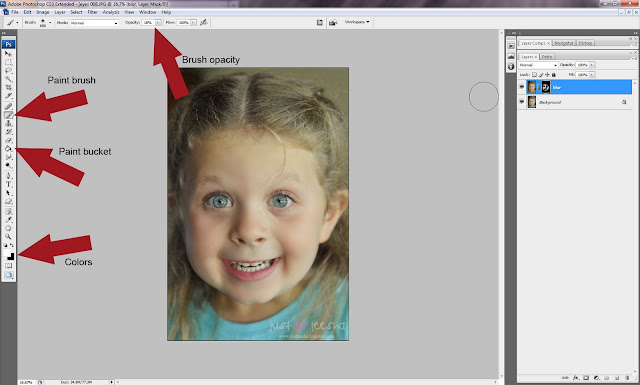
Task: Toggle link between blur layer and mask
Action: (539, 87)
